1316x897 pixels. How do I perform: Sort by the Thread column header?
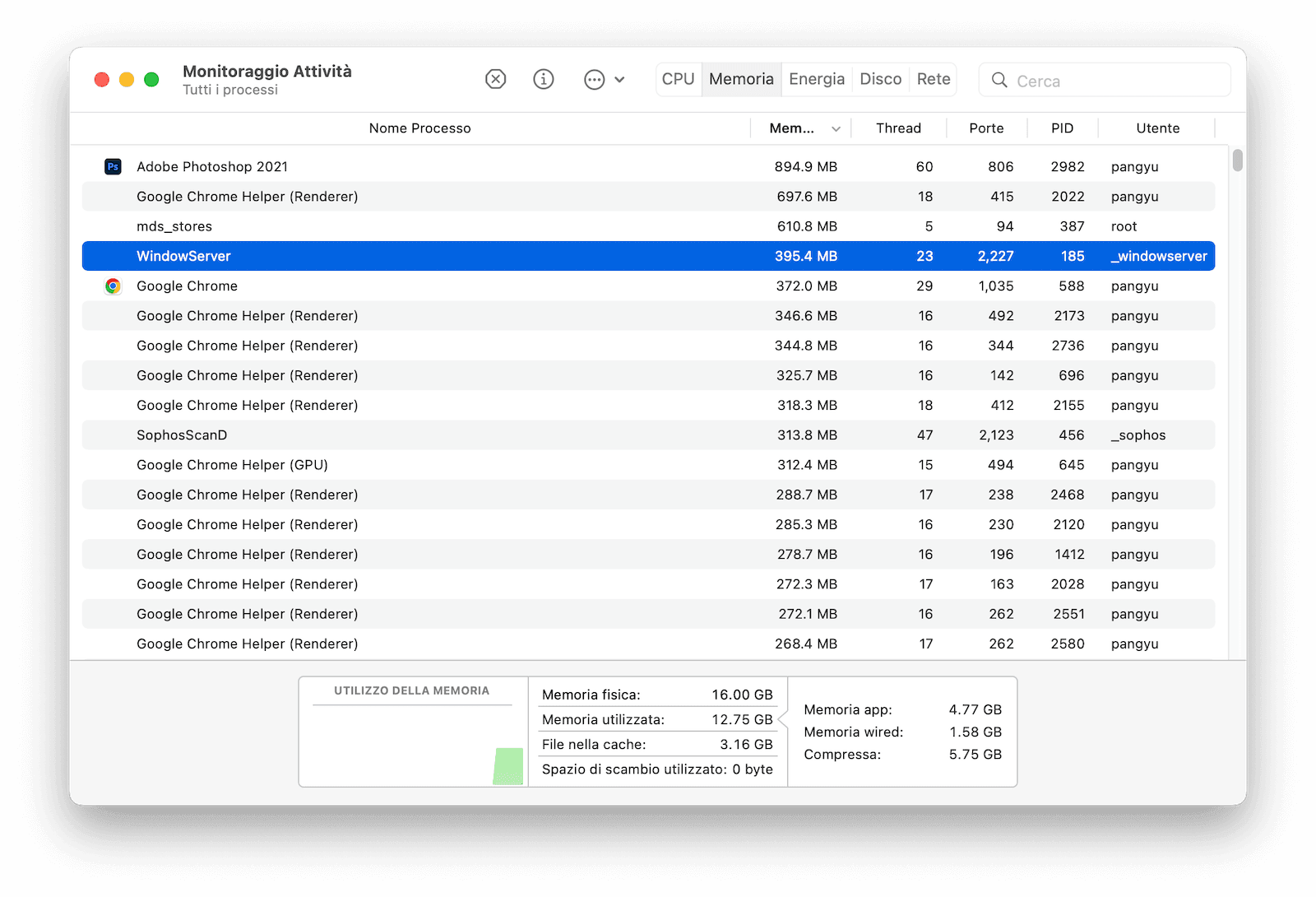click(x=899, y=128)
